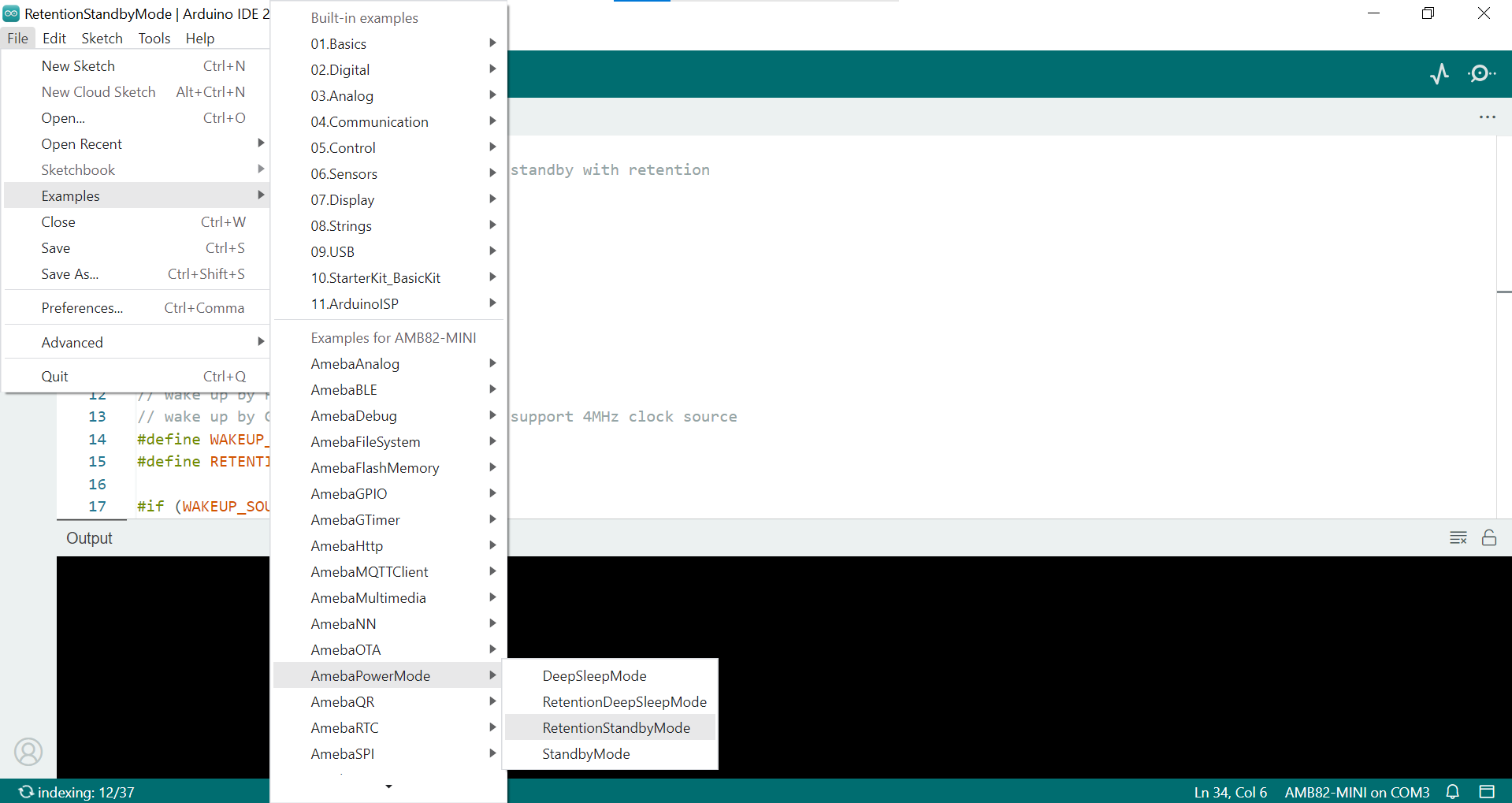Open the Serial Monitor icon
The width and height of the screenshot is (1512, 803).
(1480, 74)
